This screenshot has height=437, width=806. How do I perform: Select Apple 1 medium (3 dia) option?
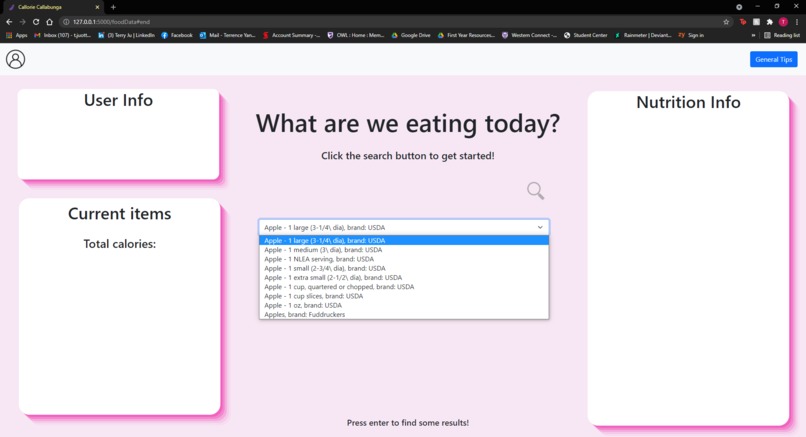404,249
